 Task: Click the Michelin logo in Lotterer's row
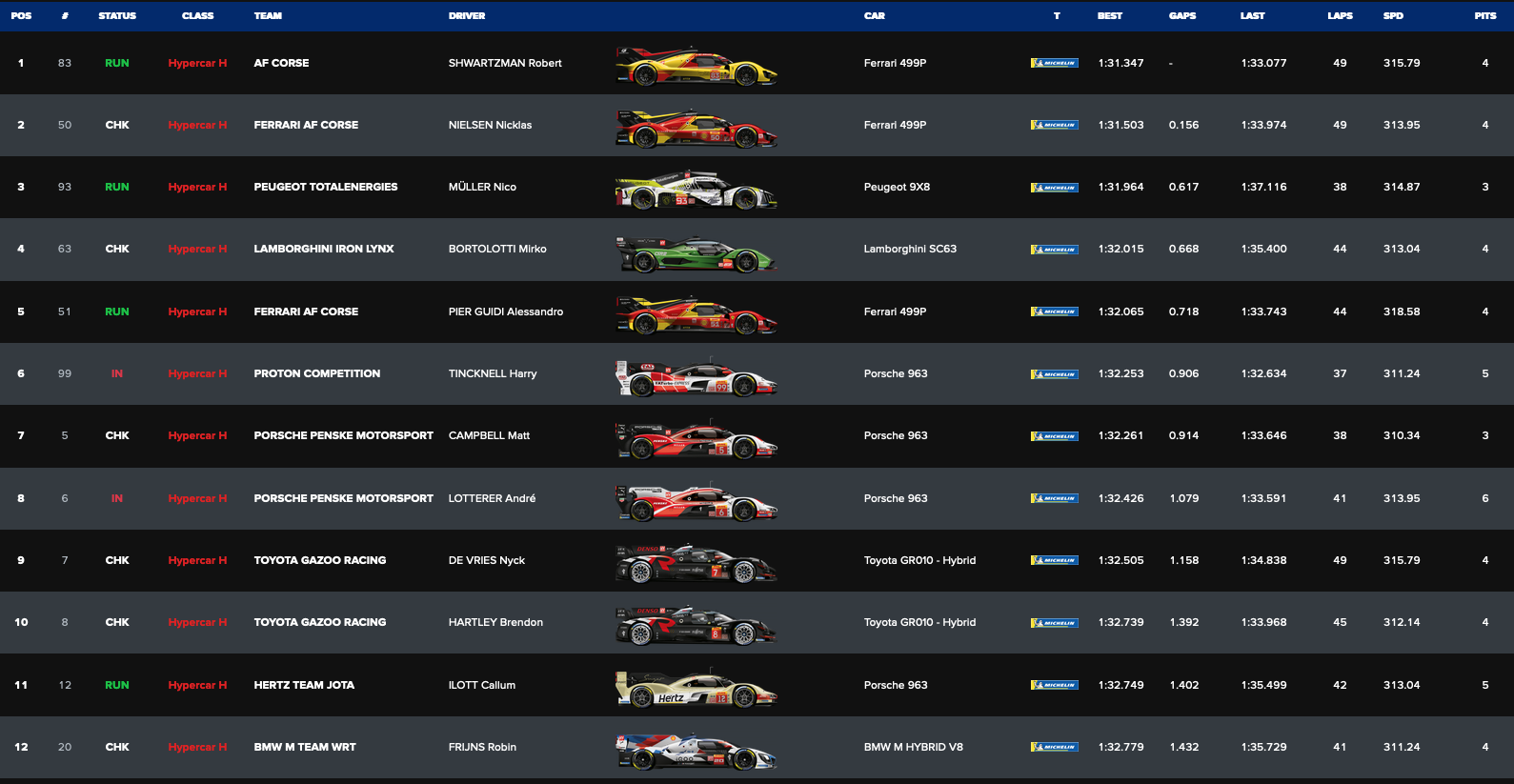[1055, 498]
